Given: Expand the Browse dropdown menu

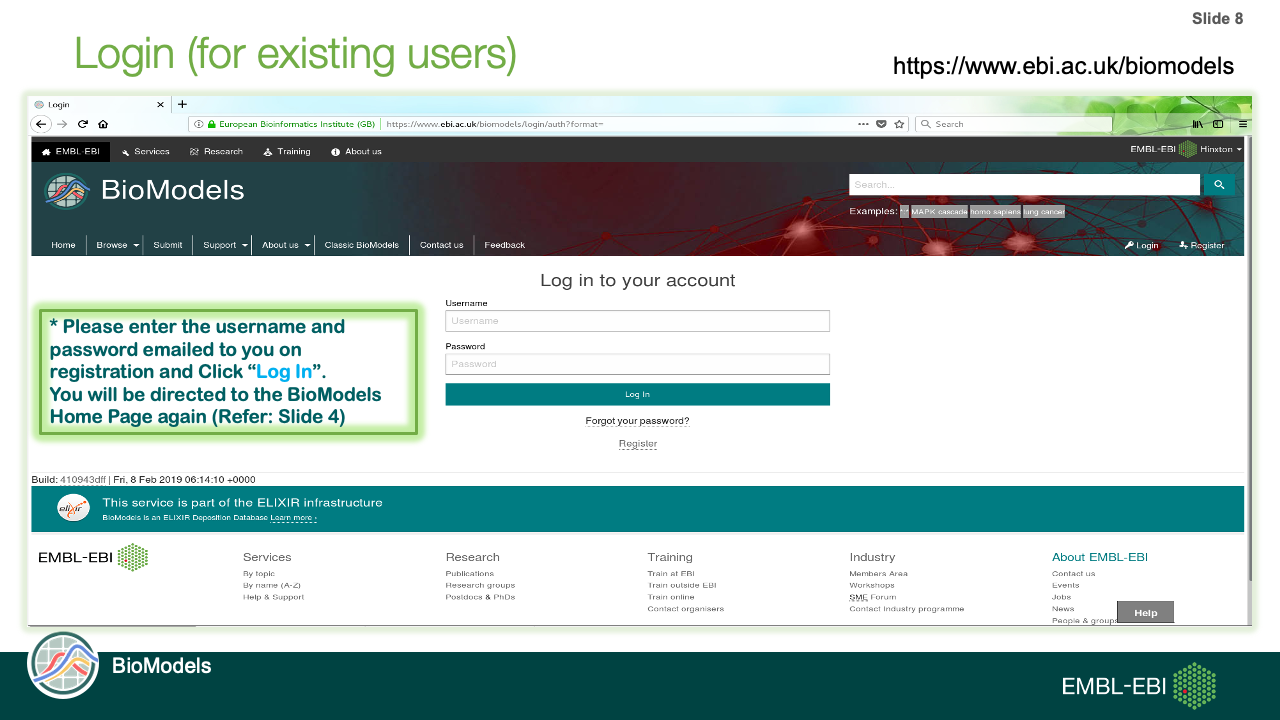Looking at the screenshot, I should pyautogui.click(x=117, y=245).
